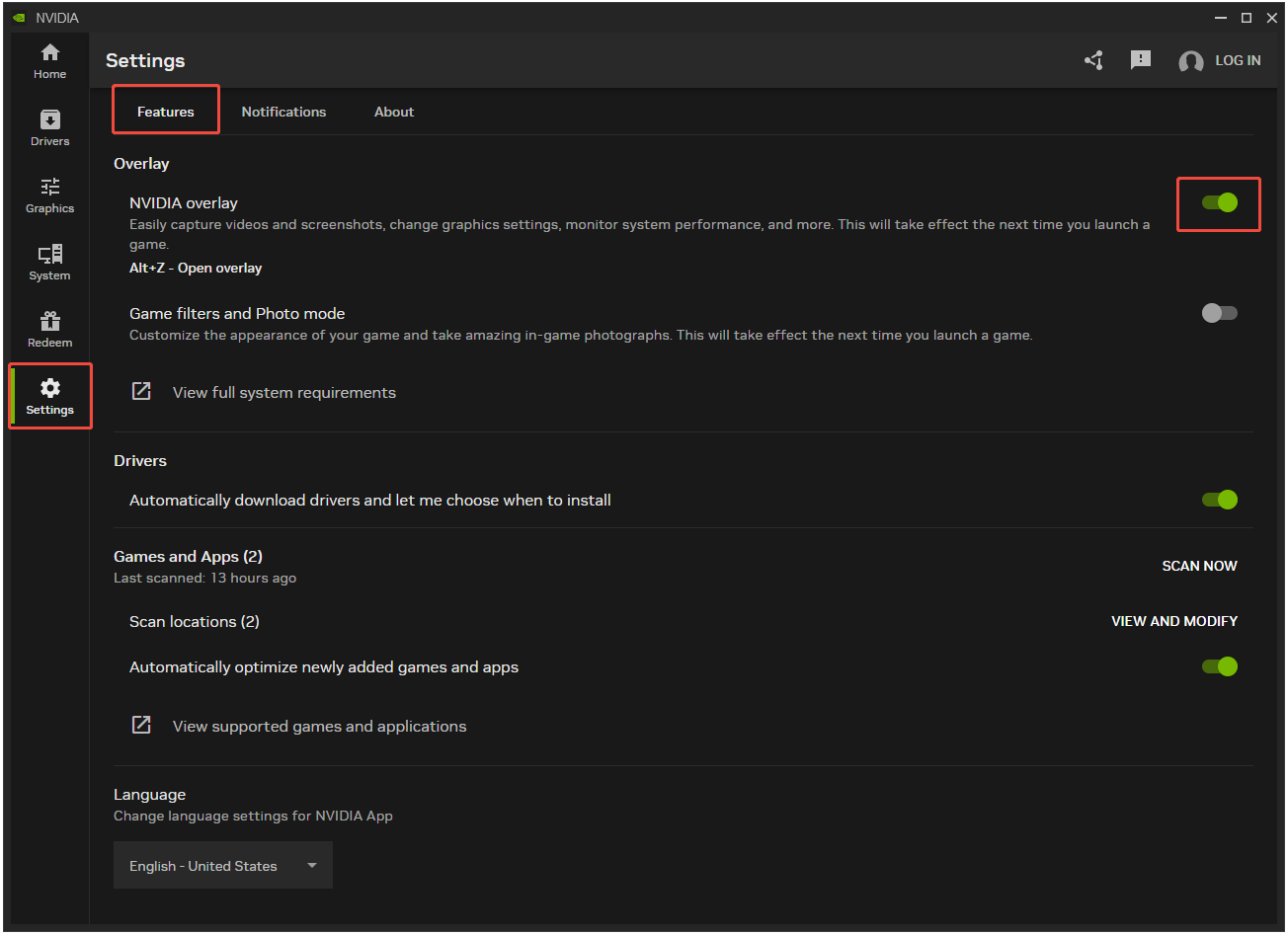Image resolution: width=1288 pixels, height=936 pixels.
Task: Switch to the Notifications tab
Action: 283,112
